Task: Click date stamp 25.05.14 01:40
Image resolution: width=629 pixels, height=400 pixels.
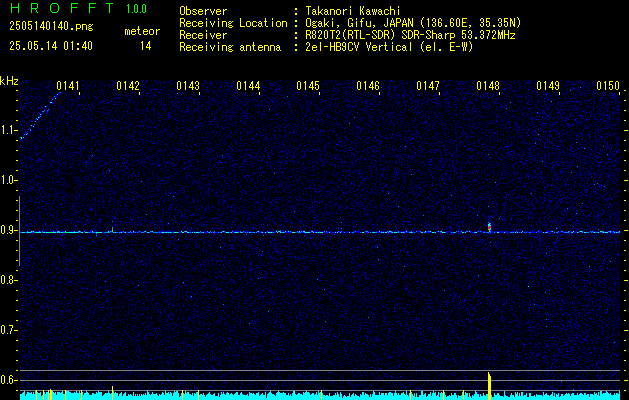Action: [51, 46]
